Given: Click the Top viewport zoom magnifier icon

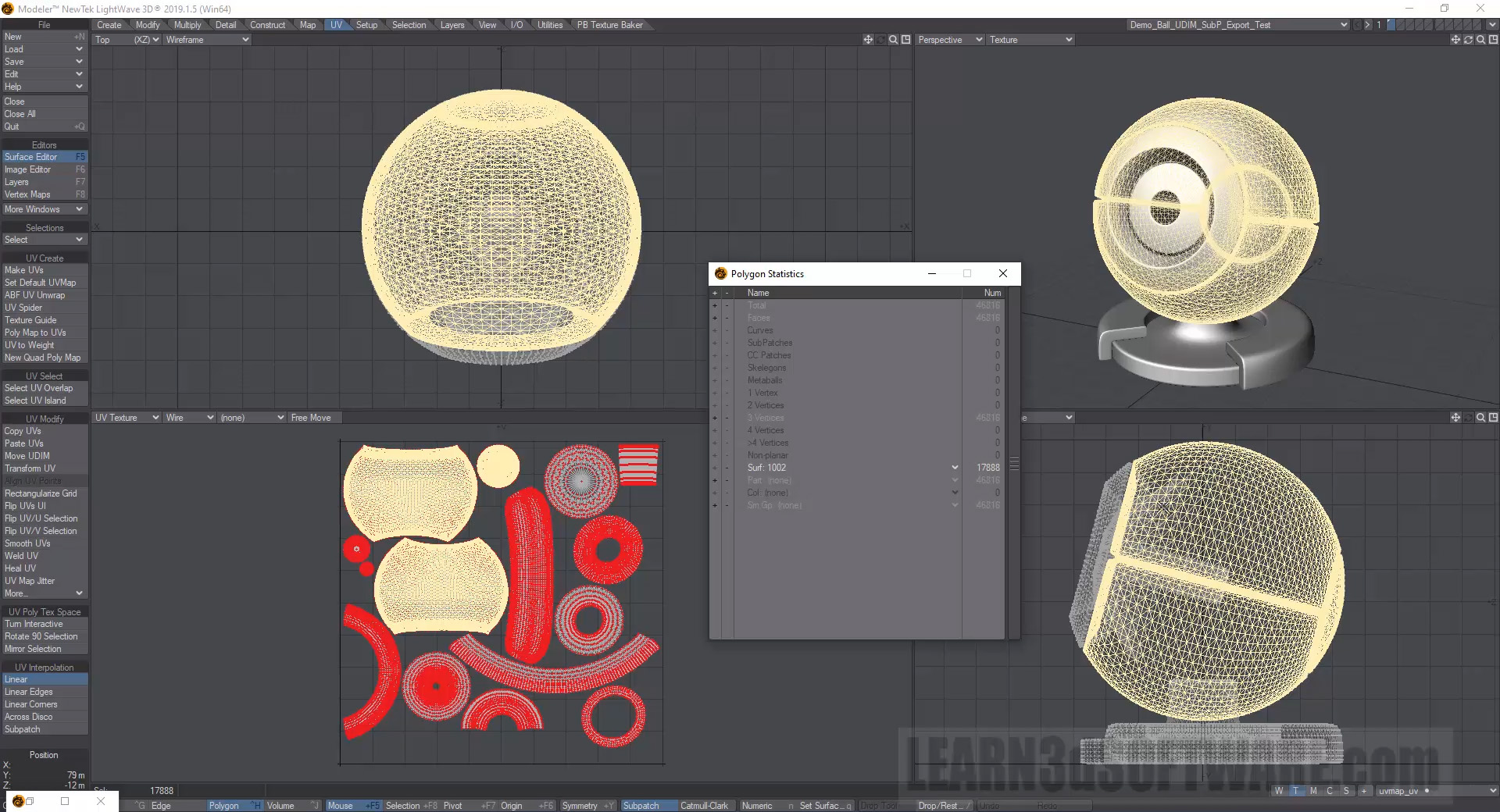Looking at the screenshot, I should tap(893, 40).
